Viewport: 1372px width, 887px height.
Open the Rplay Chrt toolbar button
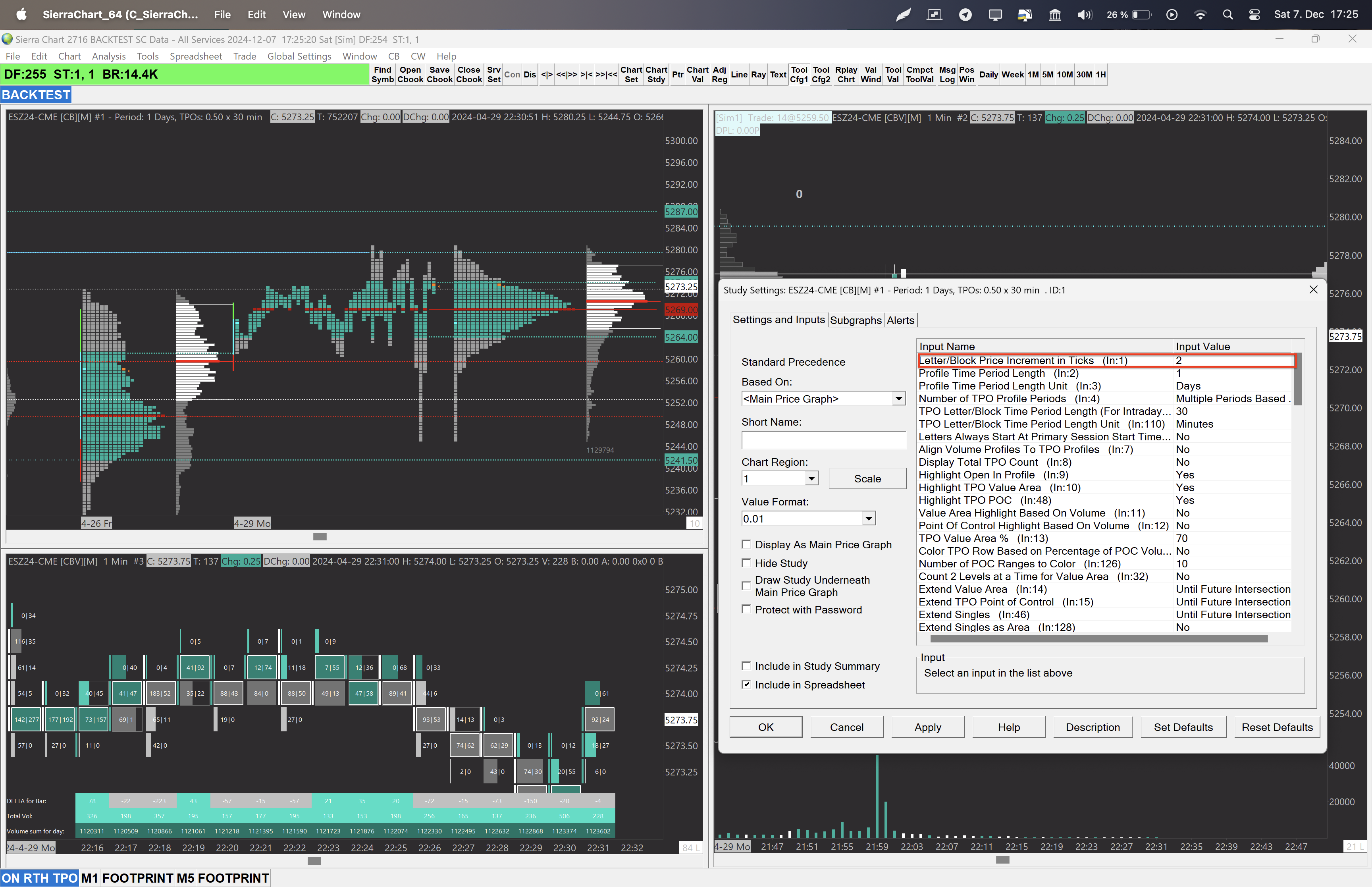[x=846, y=74]
